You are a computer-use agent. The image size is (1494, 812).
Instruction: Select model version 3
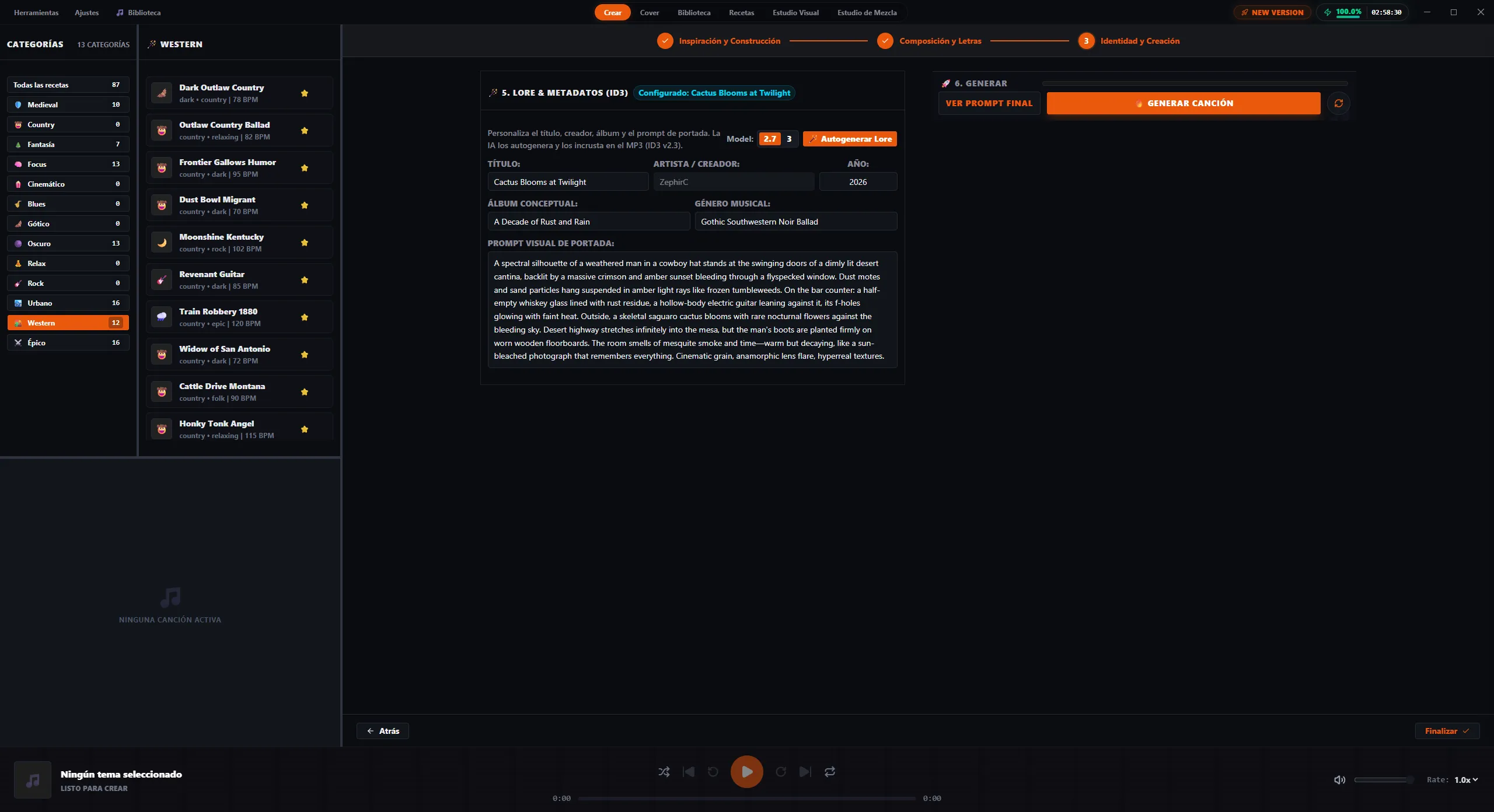coord(789,139)
